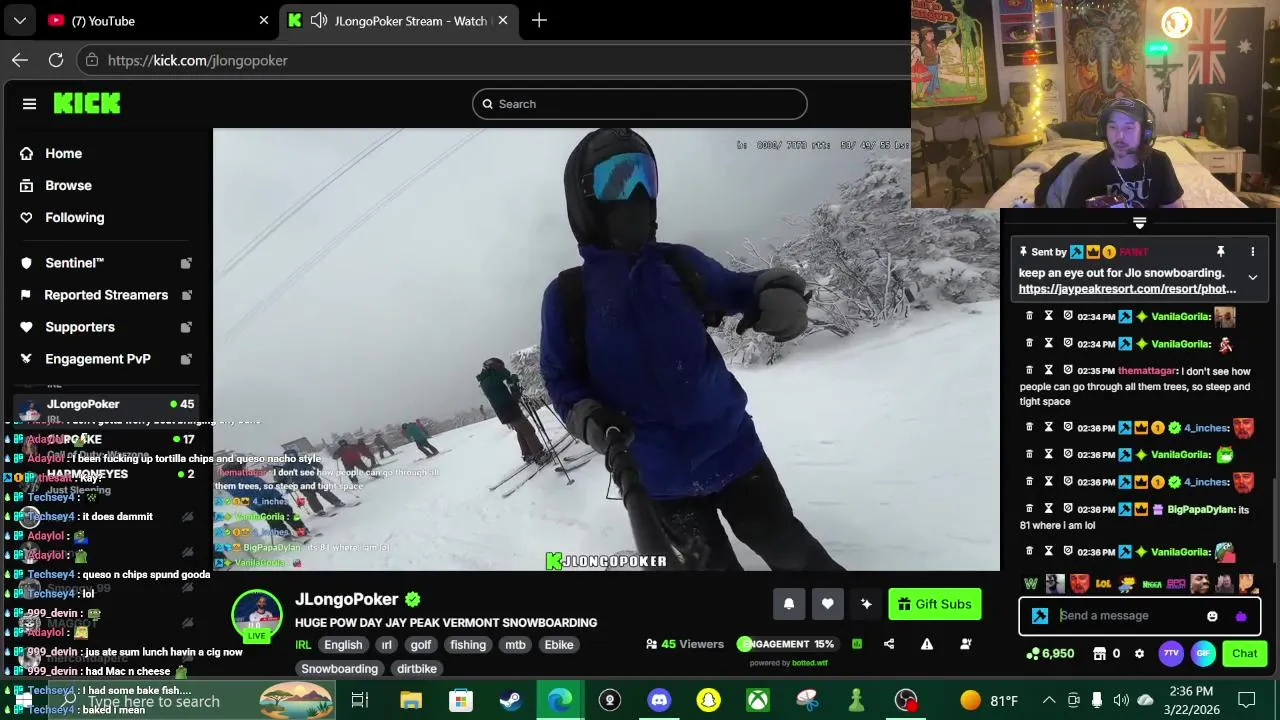1280x720 pixels.
Task: Click the fishing tag
Action: (x=468, y=645)
